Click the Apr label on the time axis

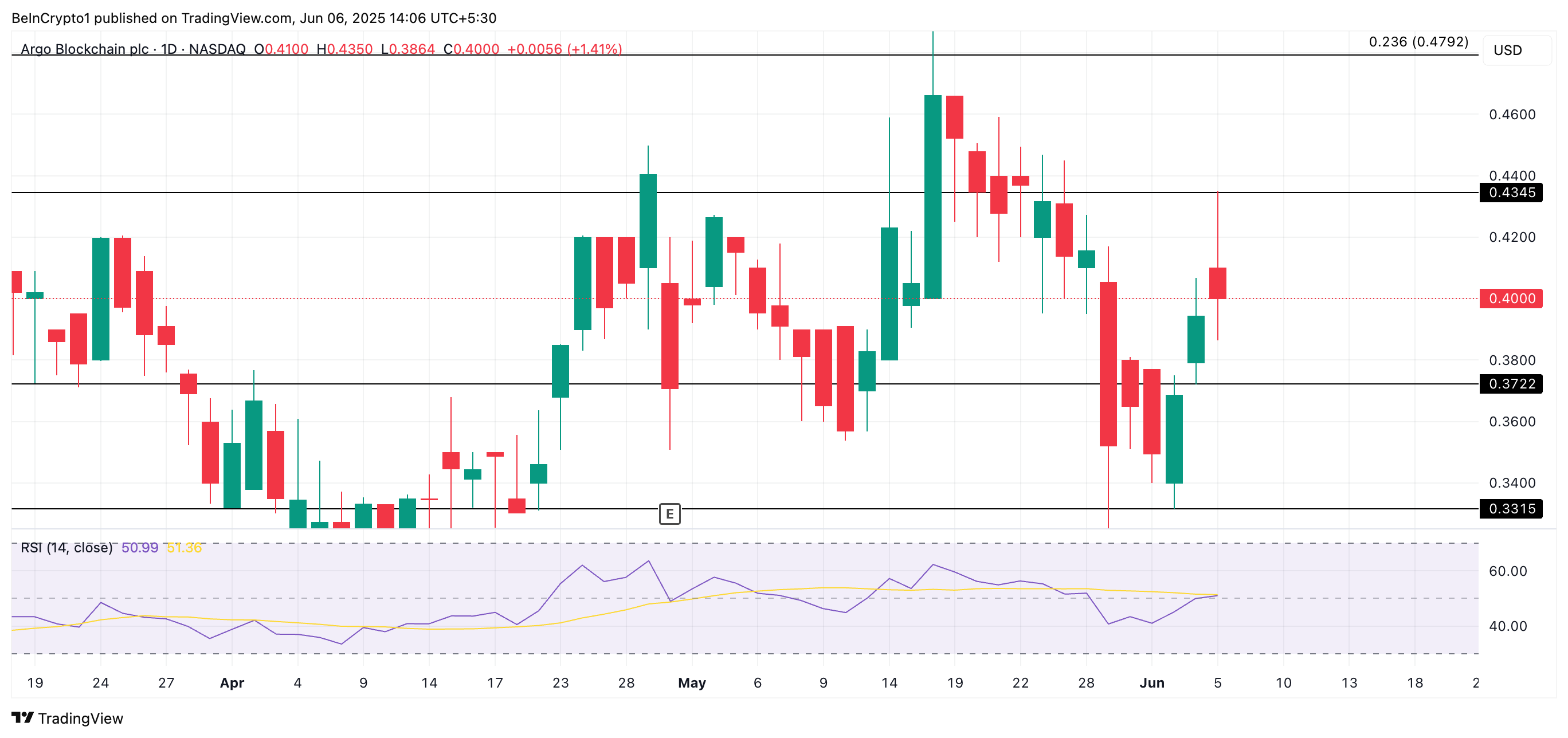click(x=232, y=682)
